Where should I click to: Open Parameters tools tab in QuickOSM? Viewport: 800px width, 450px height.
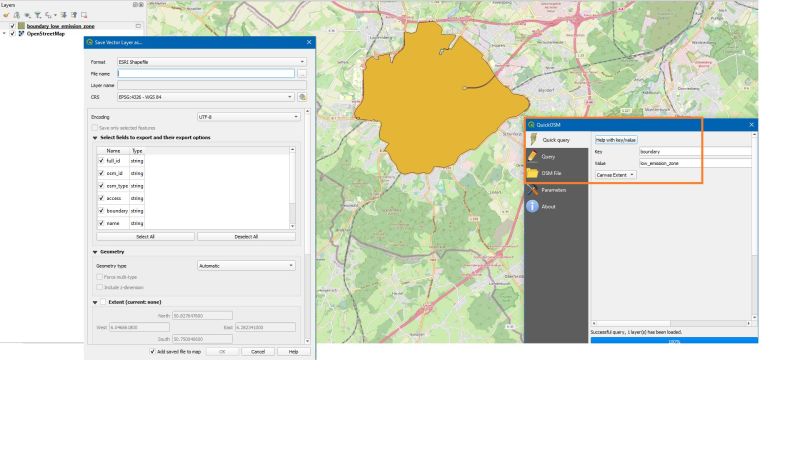(x=557, y=190)
